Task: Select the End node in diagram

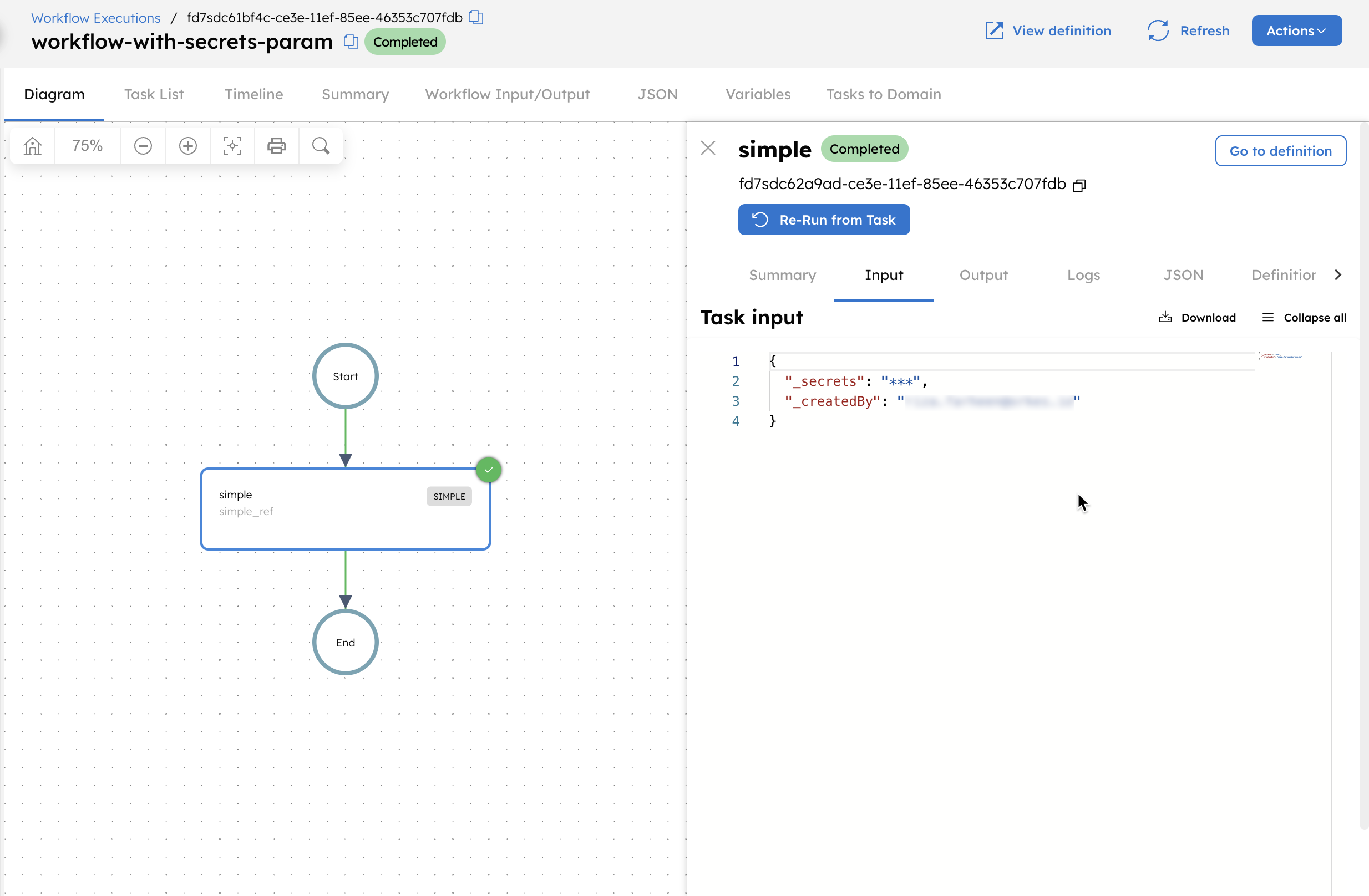Action: click(345, 643)
